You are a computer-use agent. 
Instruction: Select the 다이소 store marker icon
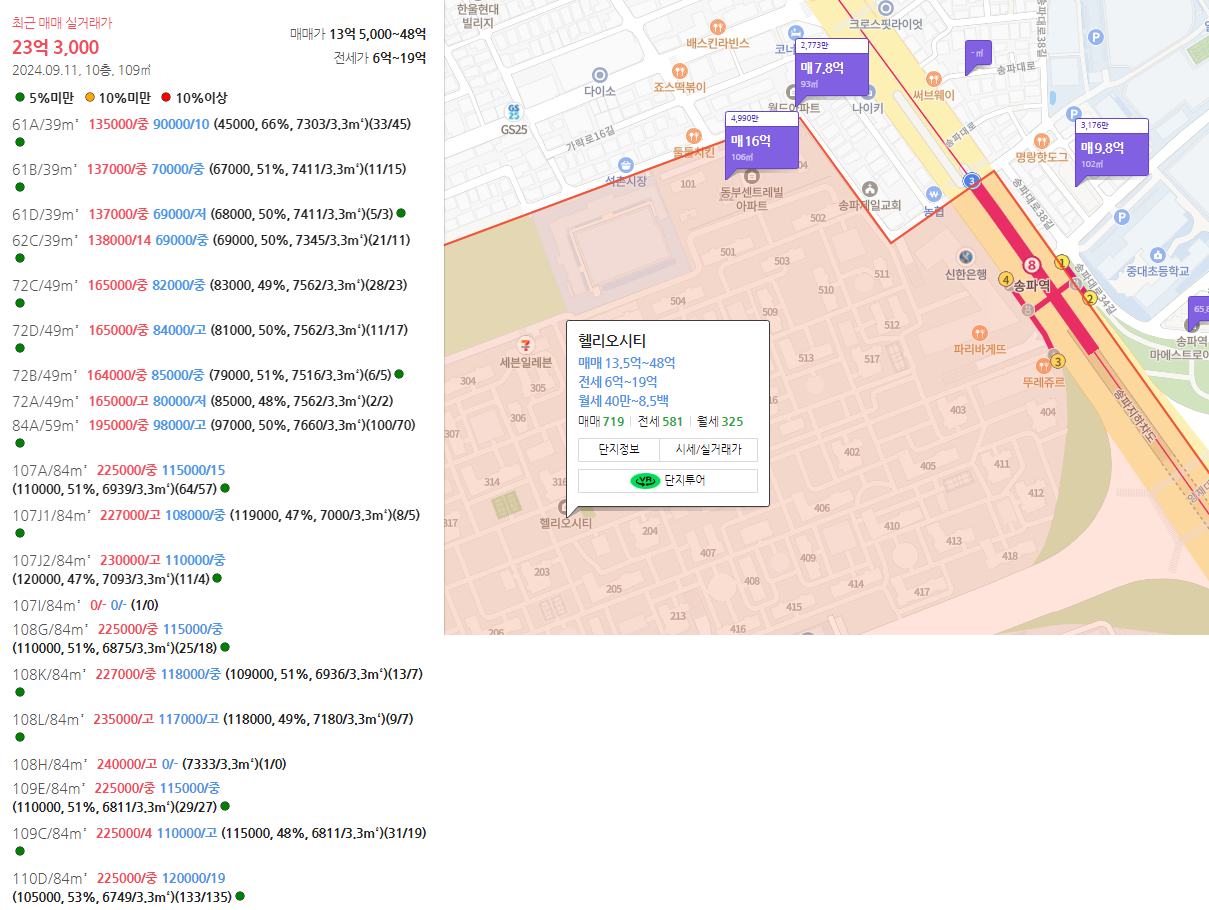tap(600, 75)
